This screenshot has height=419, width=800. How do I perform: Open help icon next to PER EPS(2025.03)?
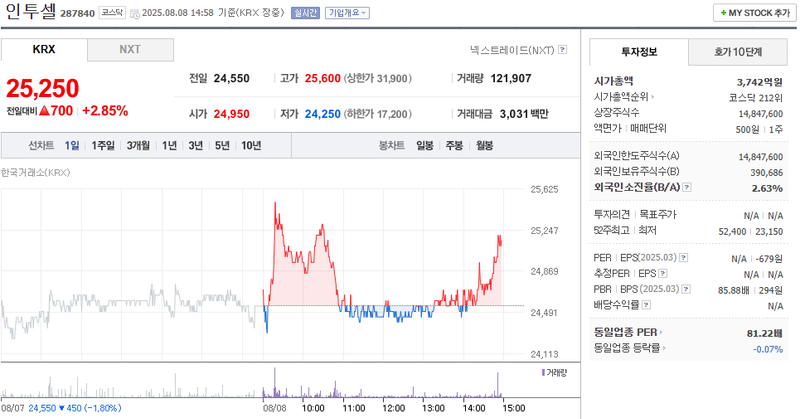[x=684, y=258]
